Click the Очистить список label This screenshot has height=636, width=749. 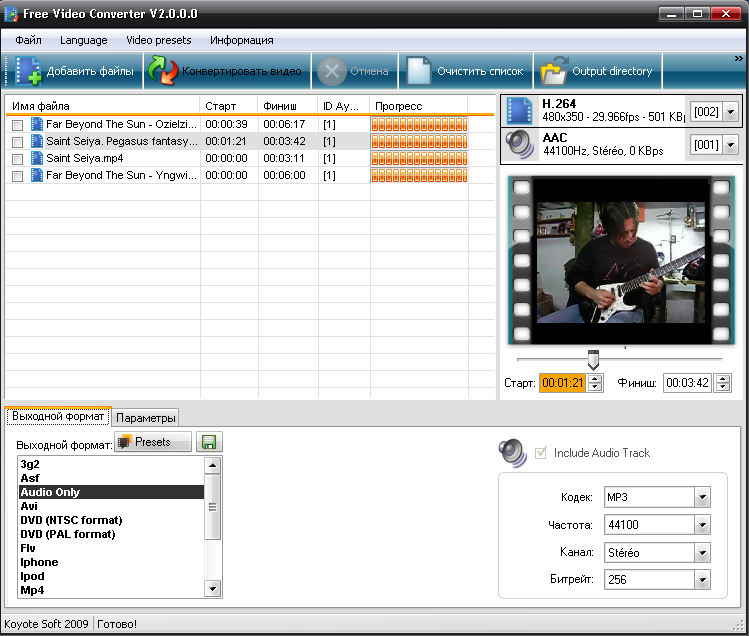pyautogui.click(x=480, y=71)
